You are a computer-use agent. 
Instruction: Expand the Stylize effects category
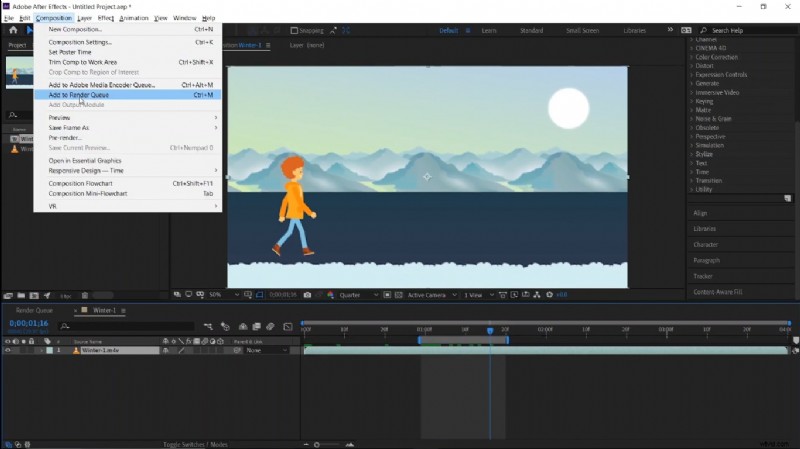coord(692,154)
